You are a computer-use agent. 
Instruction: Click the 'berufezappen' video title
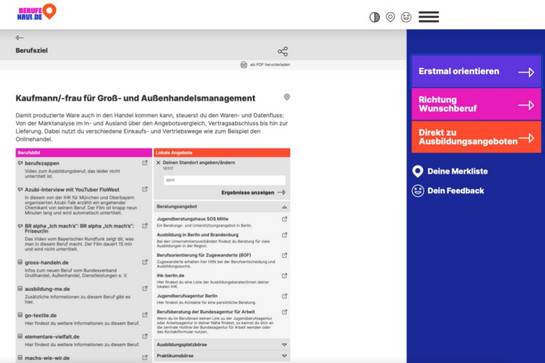pos(42,163)
